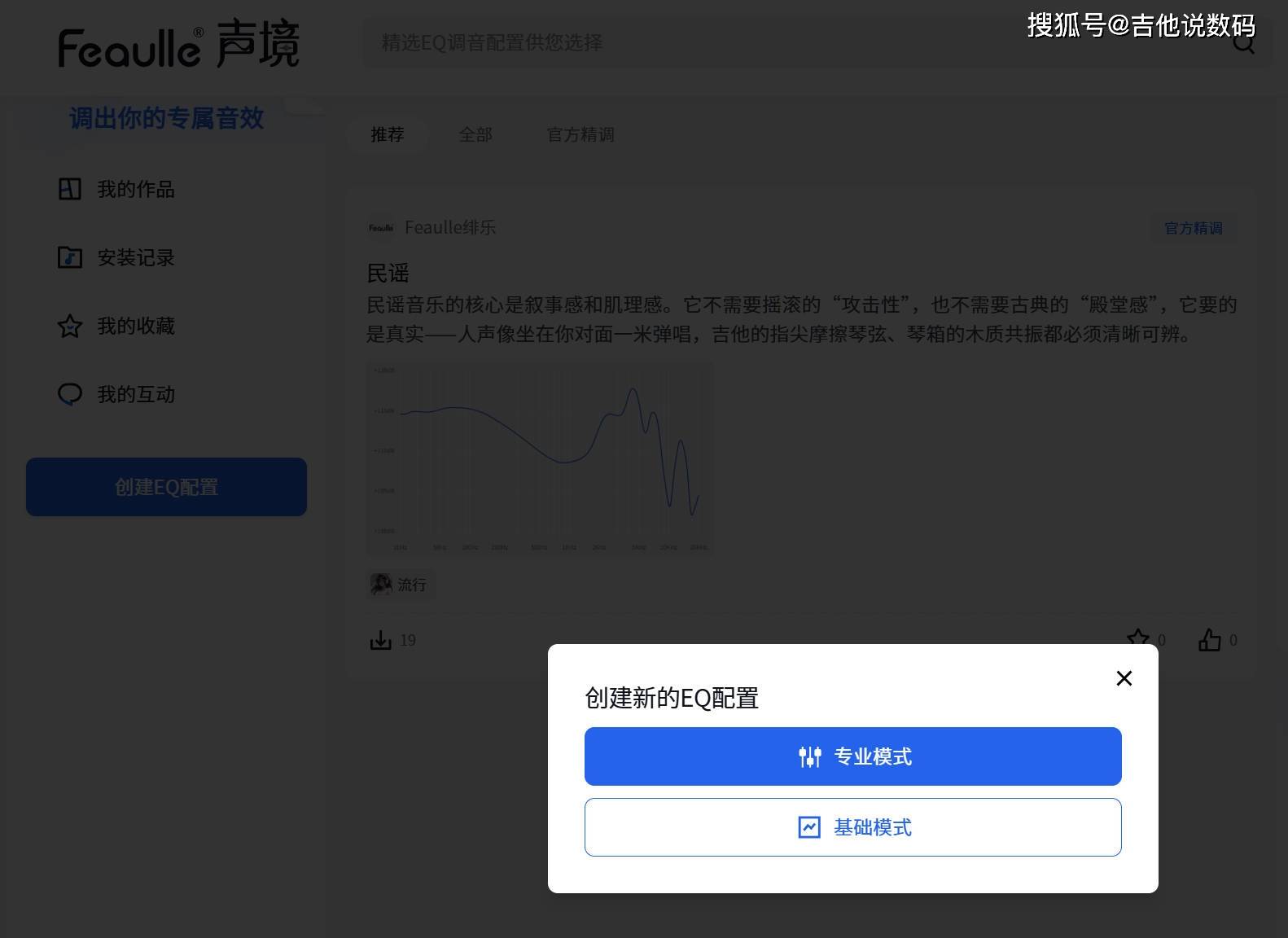Viewport: 1288px width, 938px height.
Task: Open the Feaulle绯乐 author profile
Action: 449,227
